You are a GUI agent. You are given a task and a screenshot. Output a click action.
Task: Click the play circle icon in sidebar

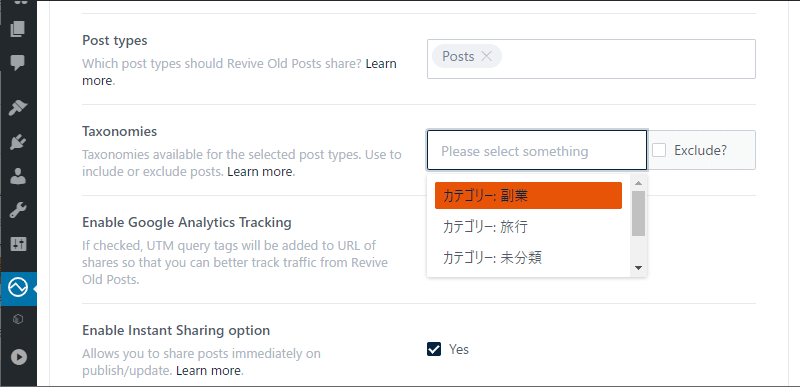point(18,357)
